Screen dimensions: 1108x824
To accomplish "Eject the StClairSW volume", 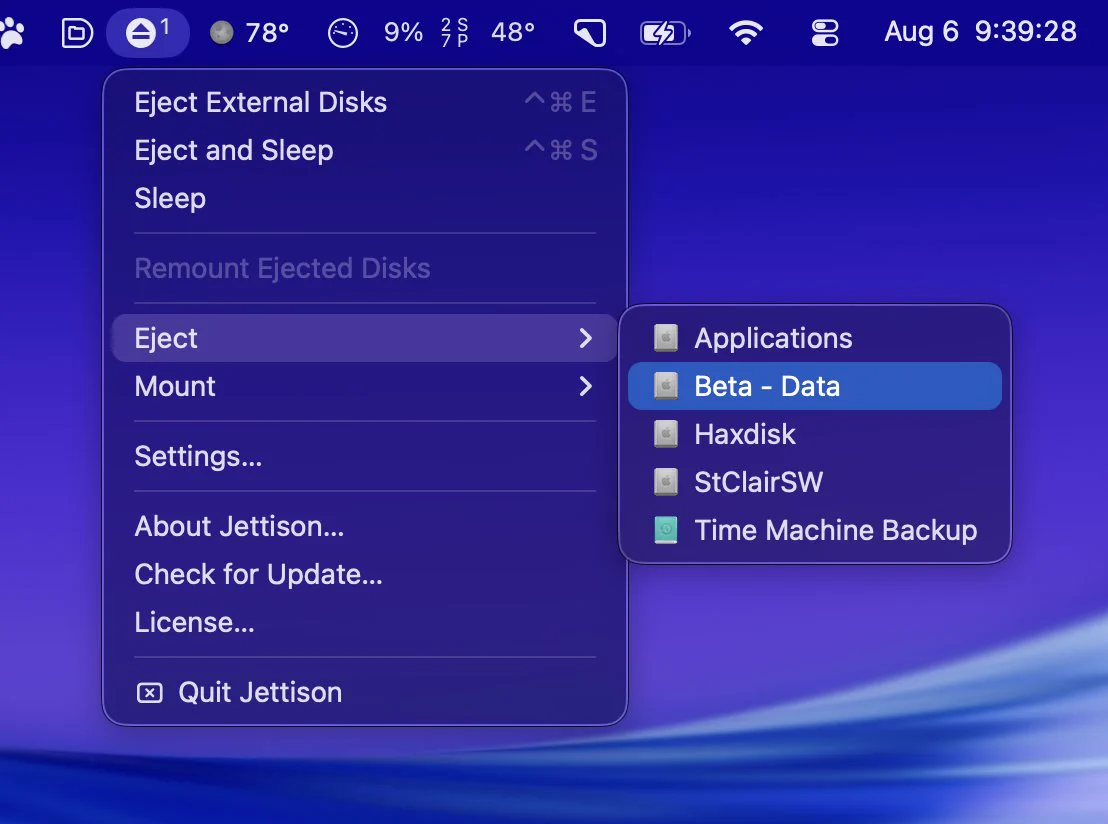I will click(815, 483).
